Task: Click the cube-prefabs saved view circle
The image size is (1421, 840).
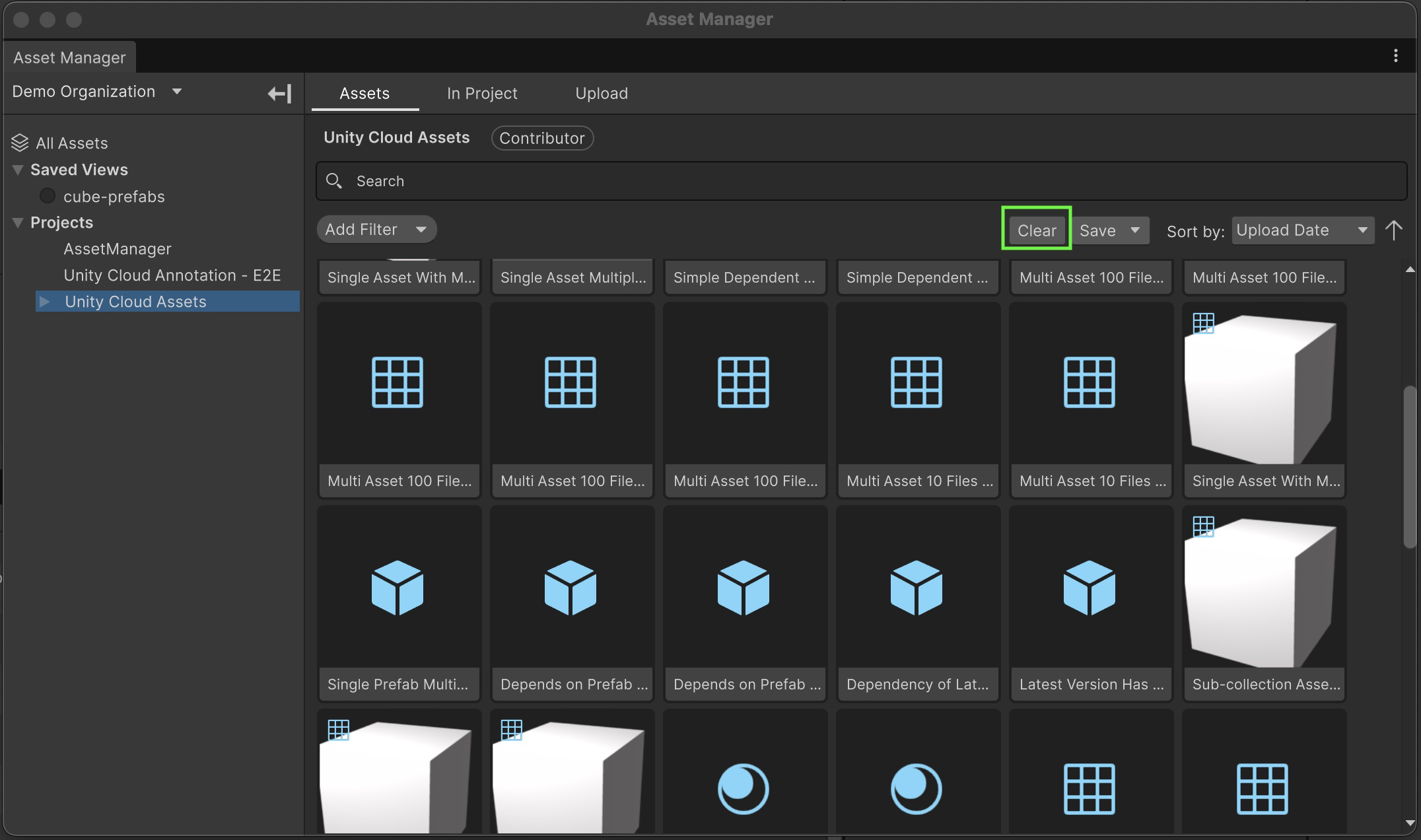Action: pos(48,196)
